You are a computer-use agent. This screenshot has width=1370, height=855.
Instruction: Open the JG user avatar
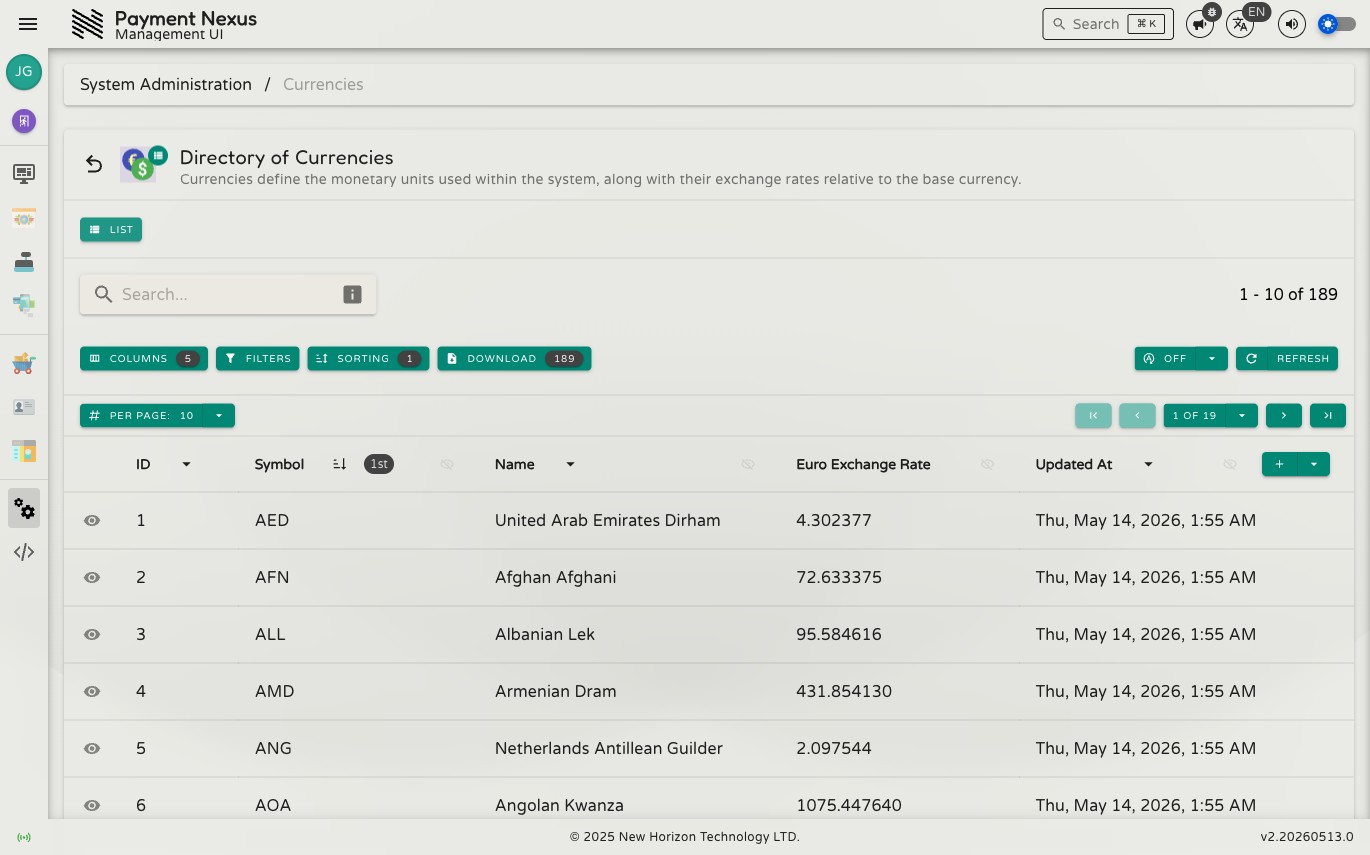24,72
